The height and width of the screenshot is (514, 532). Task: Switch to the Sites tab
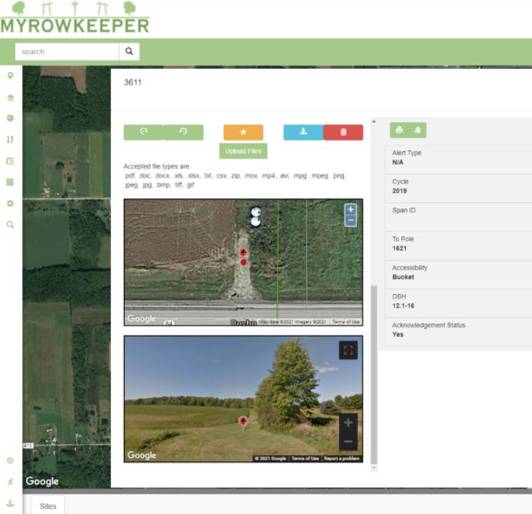48,506
